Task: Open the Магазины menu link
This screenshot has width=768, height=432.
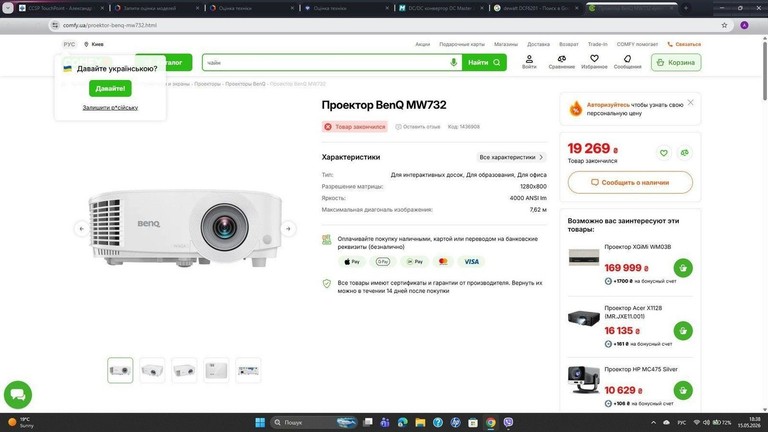Action: tap(506, 44)
